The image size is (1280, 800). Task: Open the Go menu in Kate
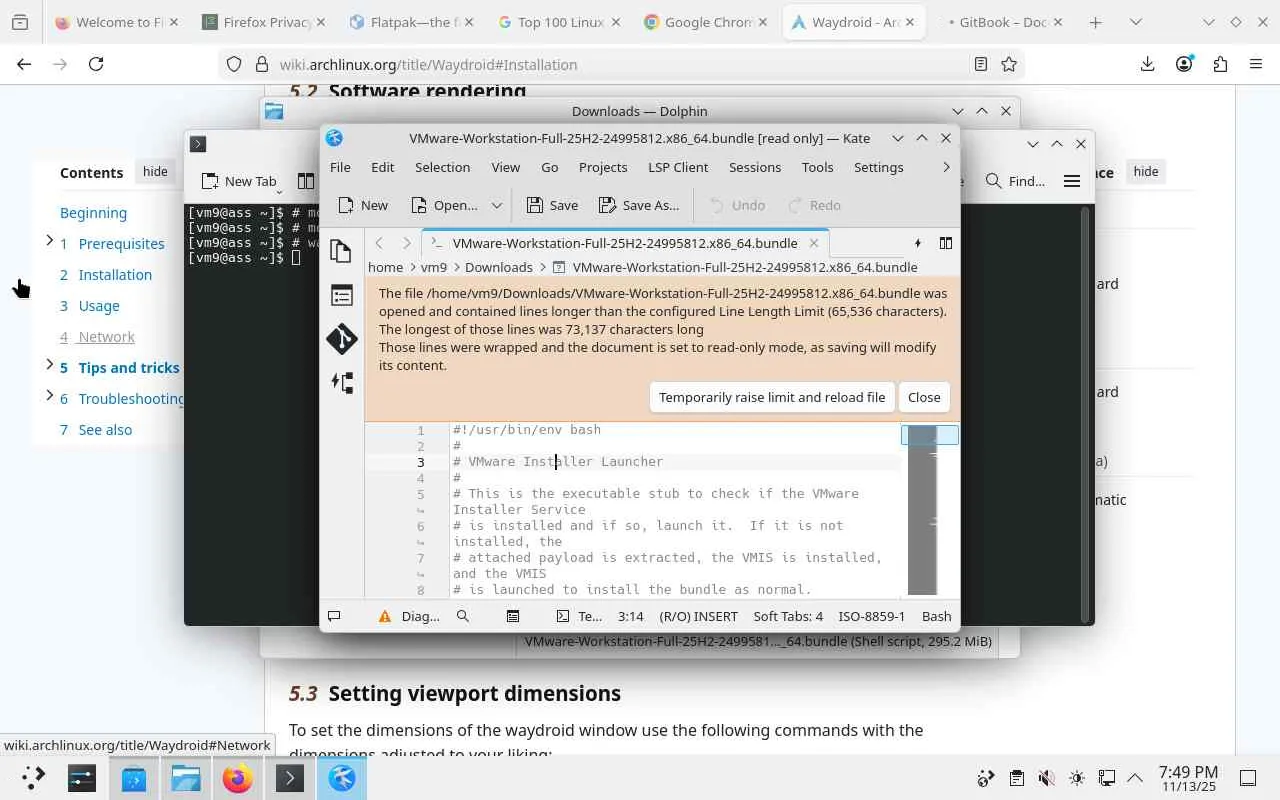pyautogui.click(x=549, y=167)
